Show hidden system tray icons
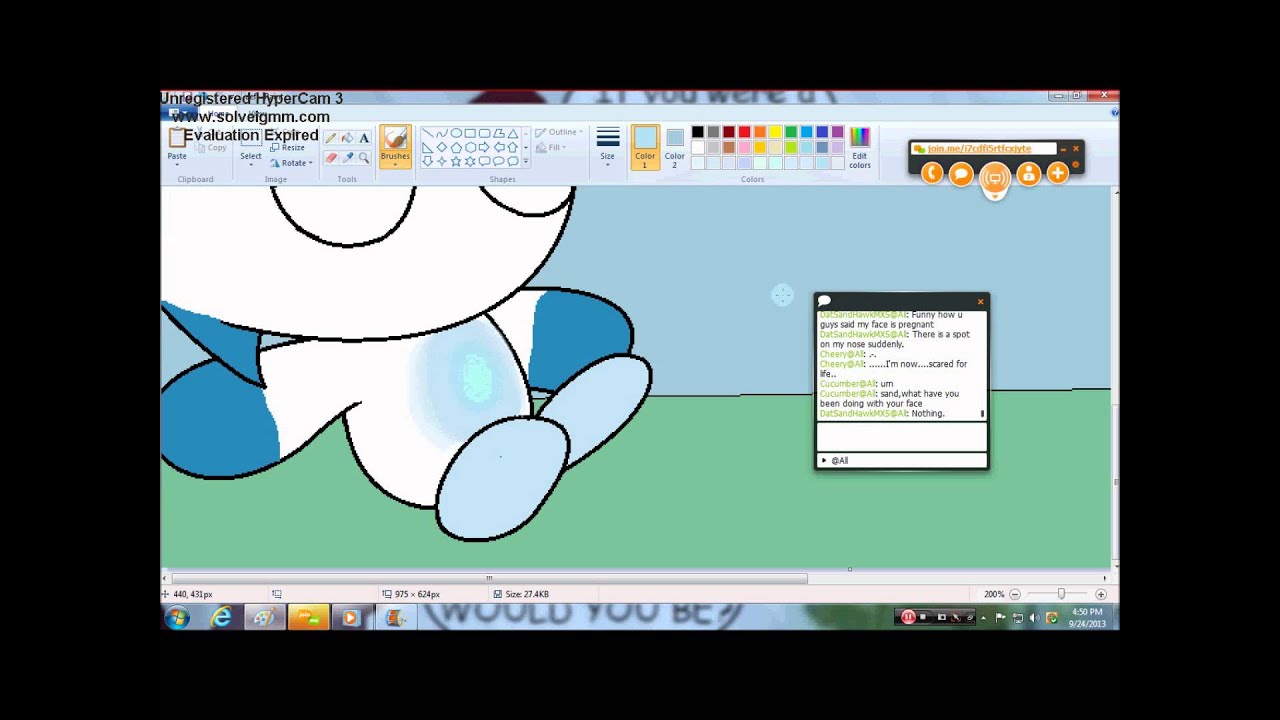This screenshot has width=1280, height=720. tap(984, 618)
